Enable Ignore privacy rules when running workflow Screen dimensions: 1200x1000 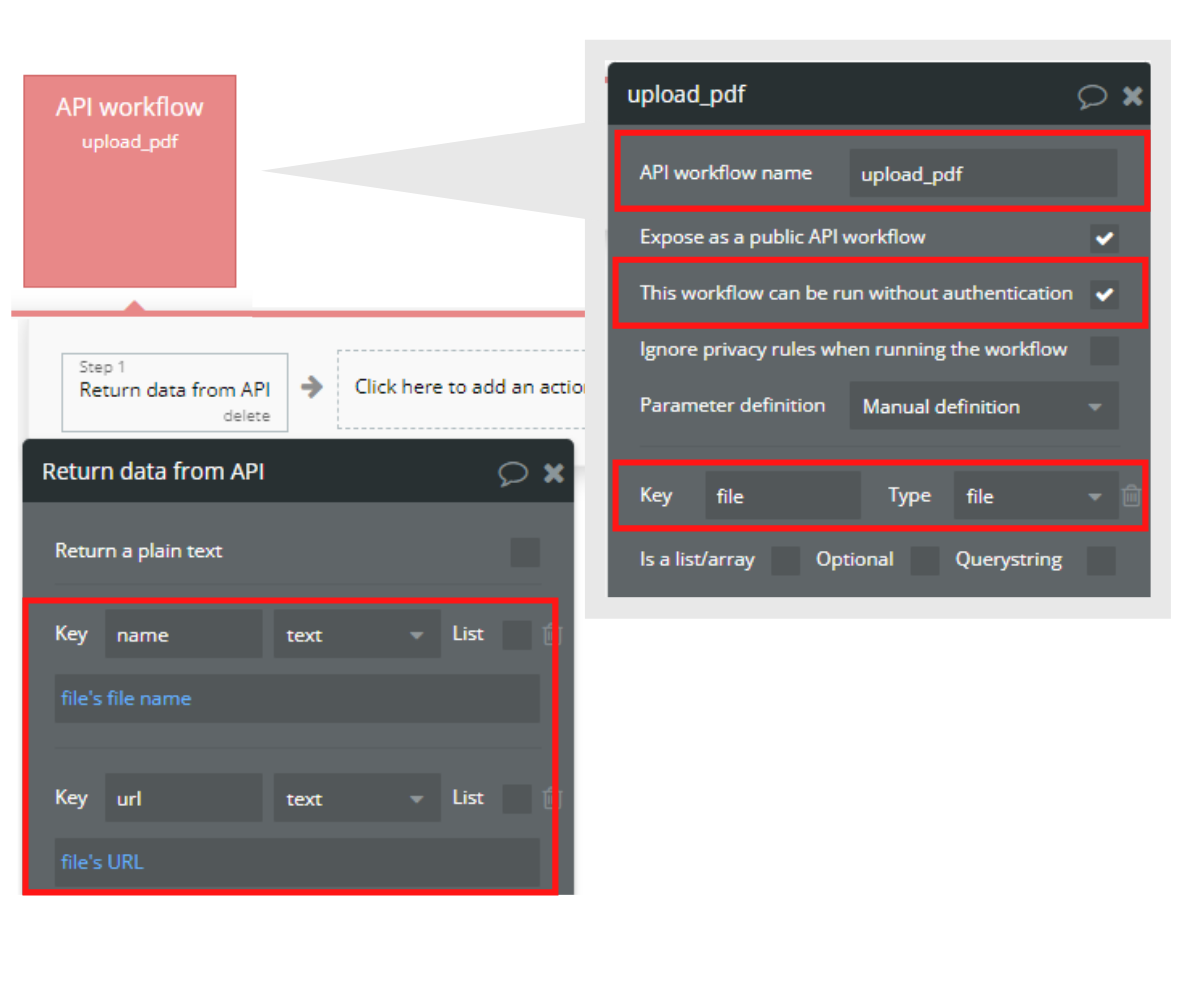click(x=1104, y=350)
